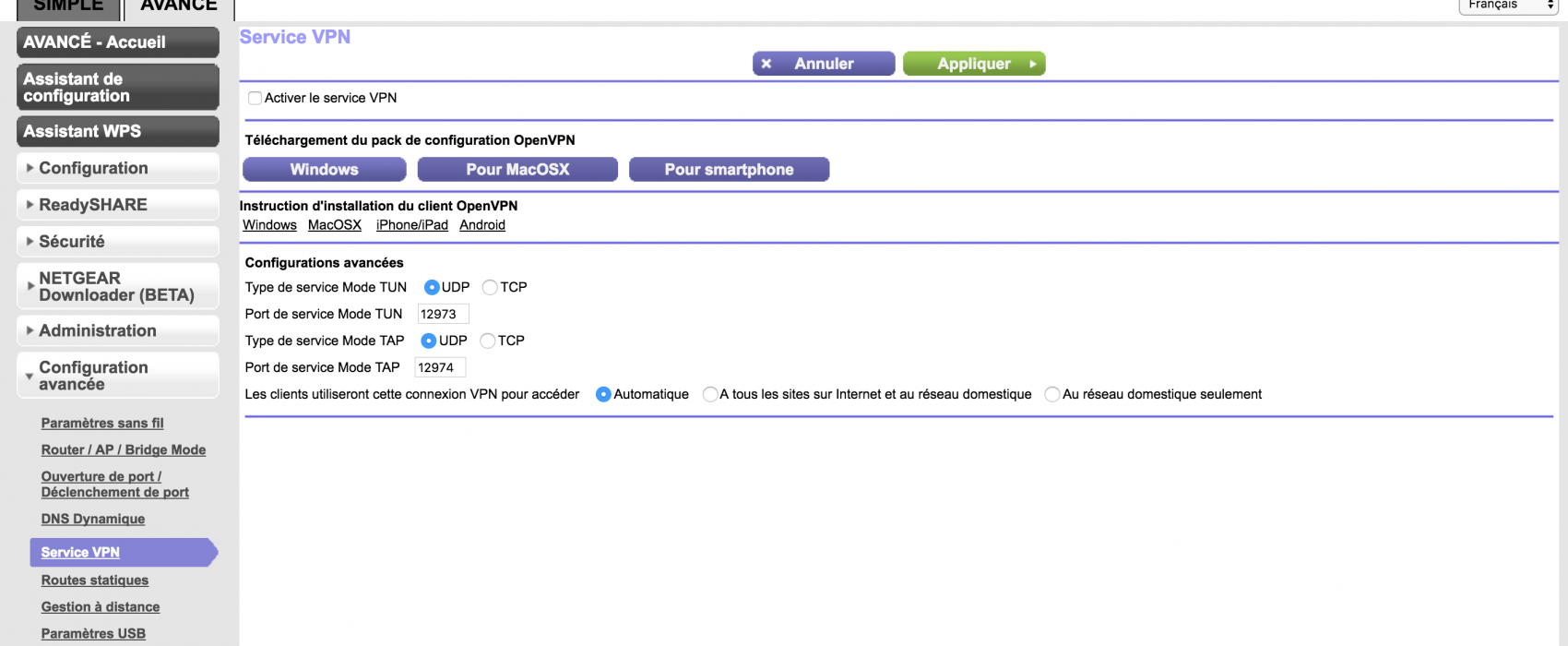Click the Mode TUN port field 12973
This screenshot has height=646, width=1568.
[x=444, y=314]
